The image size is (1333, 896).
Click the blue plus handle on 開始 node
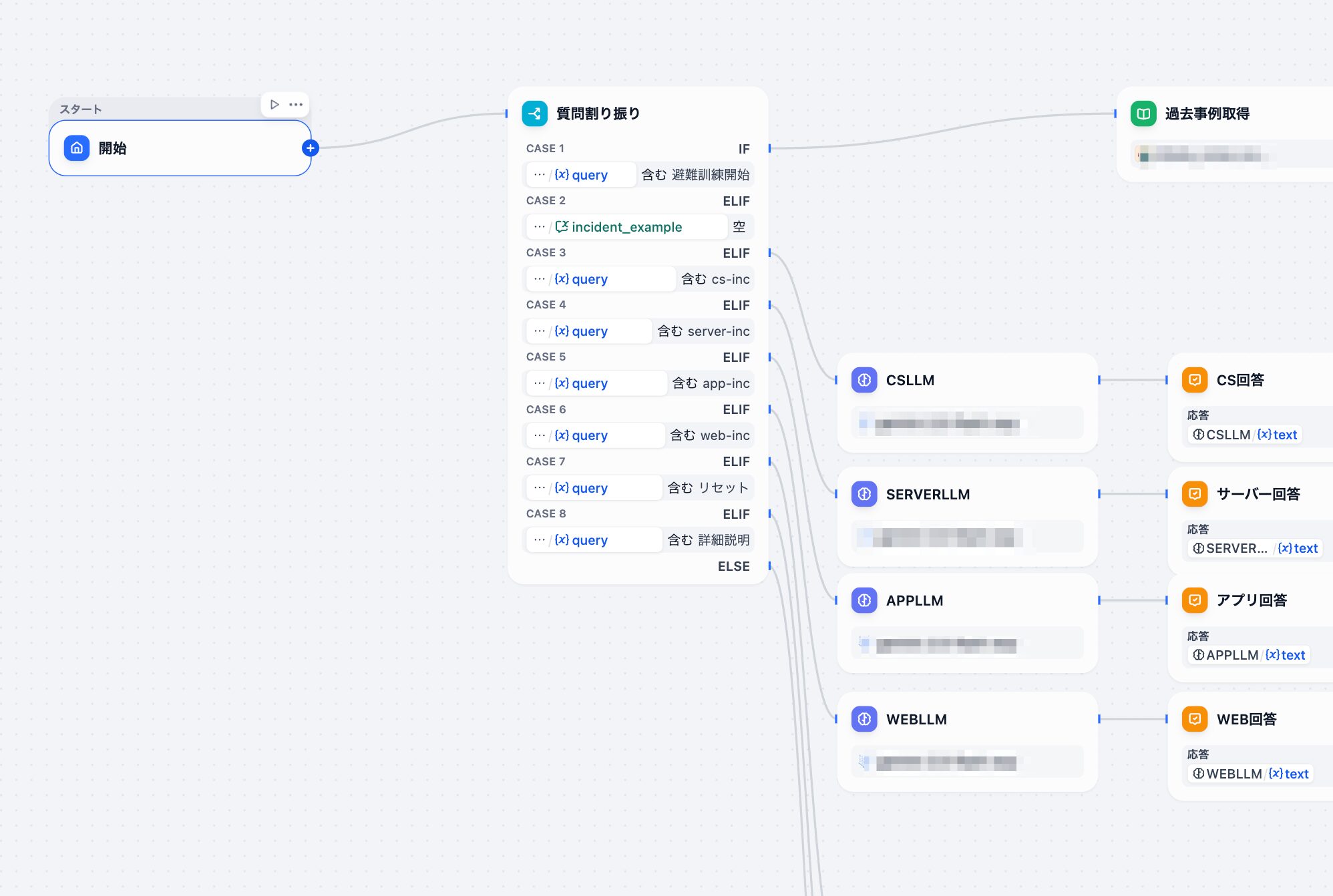(310, 148)
